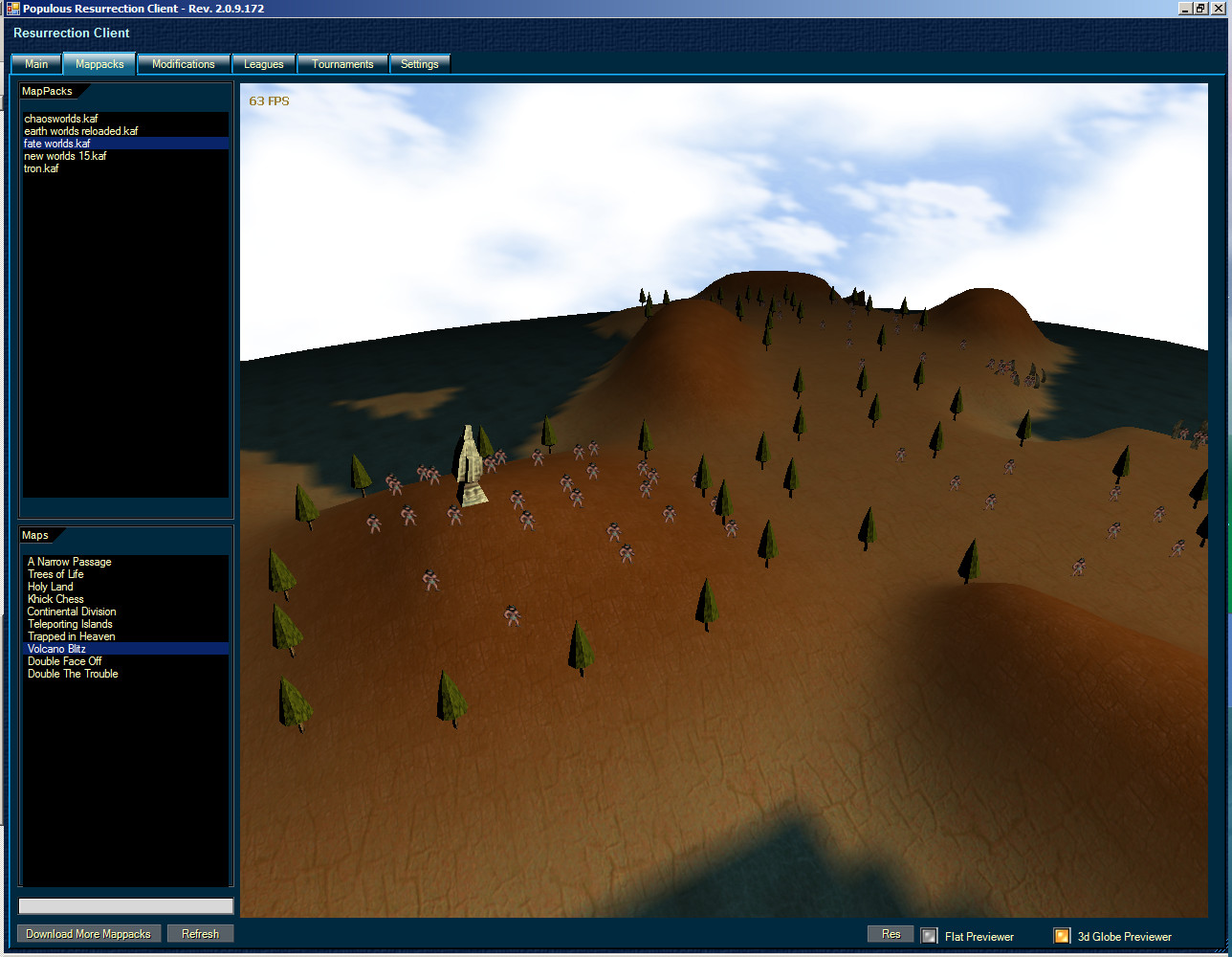Choose Double Face Off map
The image size is (1232, 957).
point(125,661)
